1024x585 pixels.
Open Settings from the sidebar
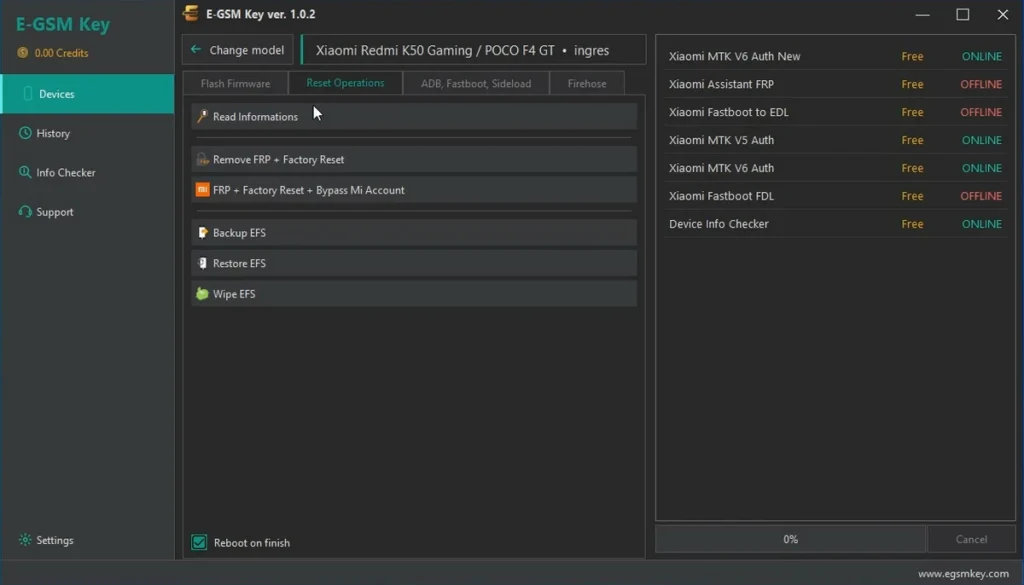coord(87,540)
